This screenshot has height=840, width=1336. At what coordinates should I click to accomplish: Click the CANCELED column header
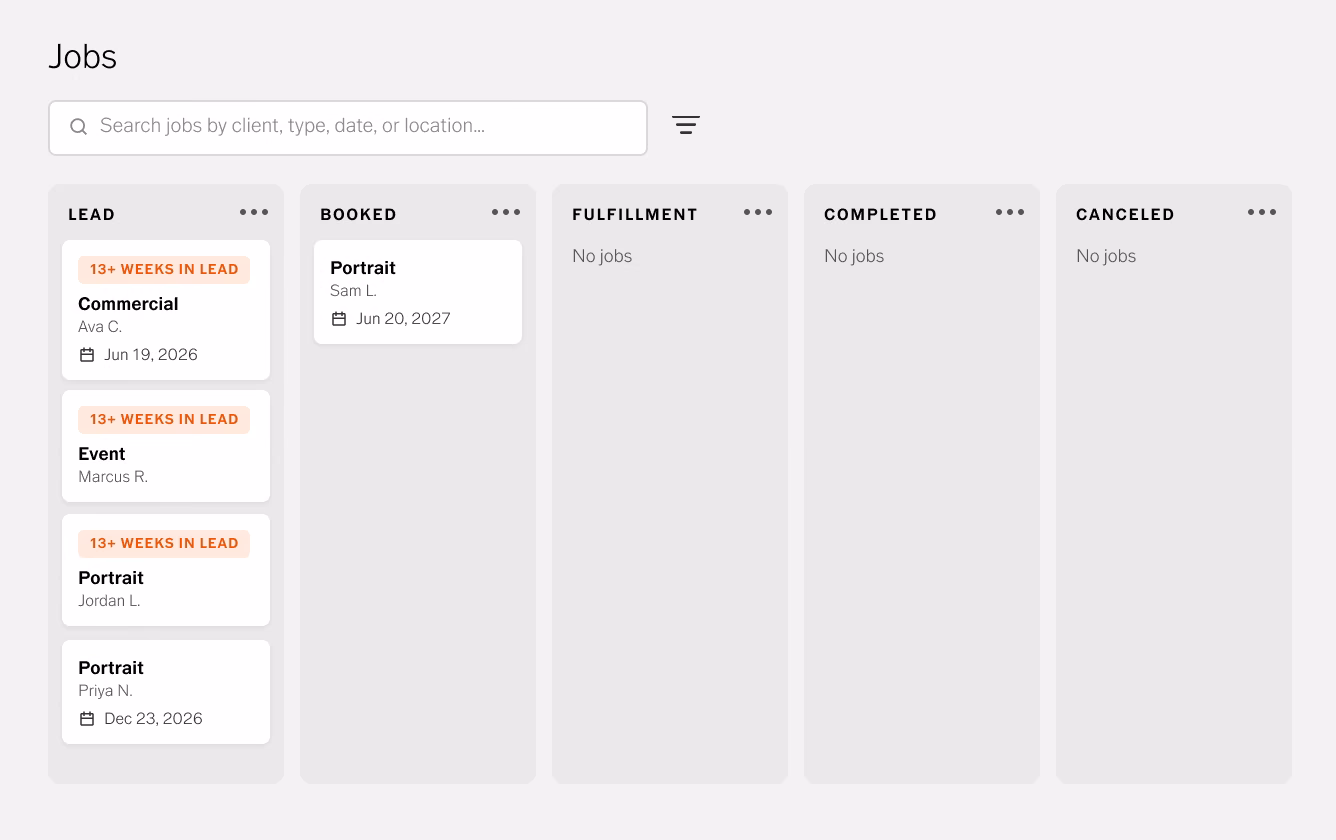pyautogui.click(x=1125, y=214)
